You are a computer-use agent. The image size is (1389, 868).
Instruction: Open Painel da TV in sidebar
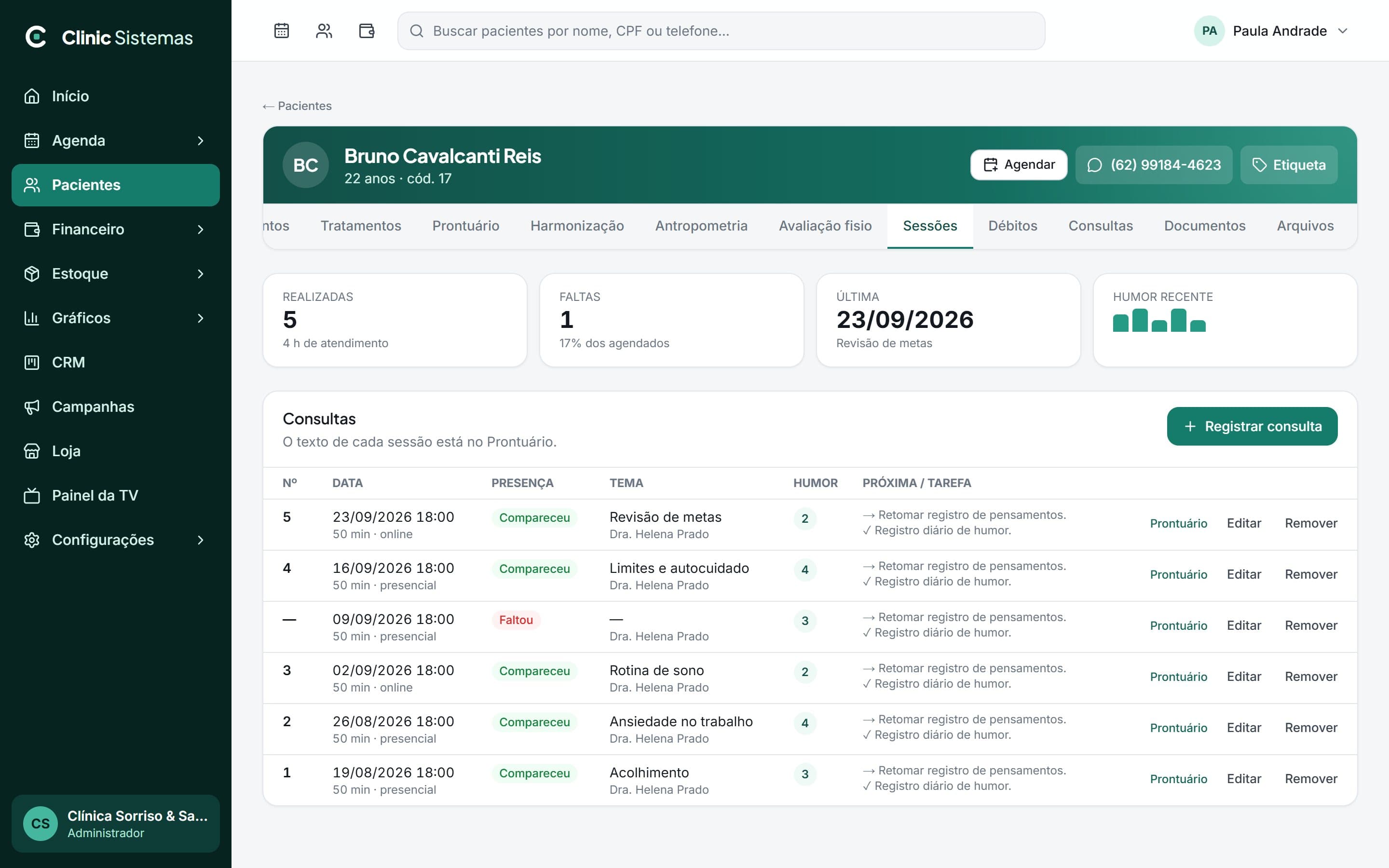point(115,495)
